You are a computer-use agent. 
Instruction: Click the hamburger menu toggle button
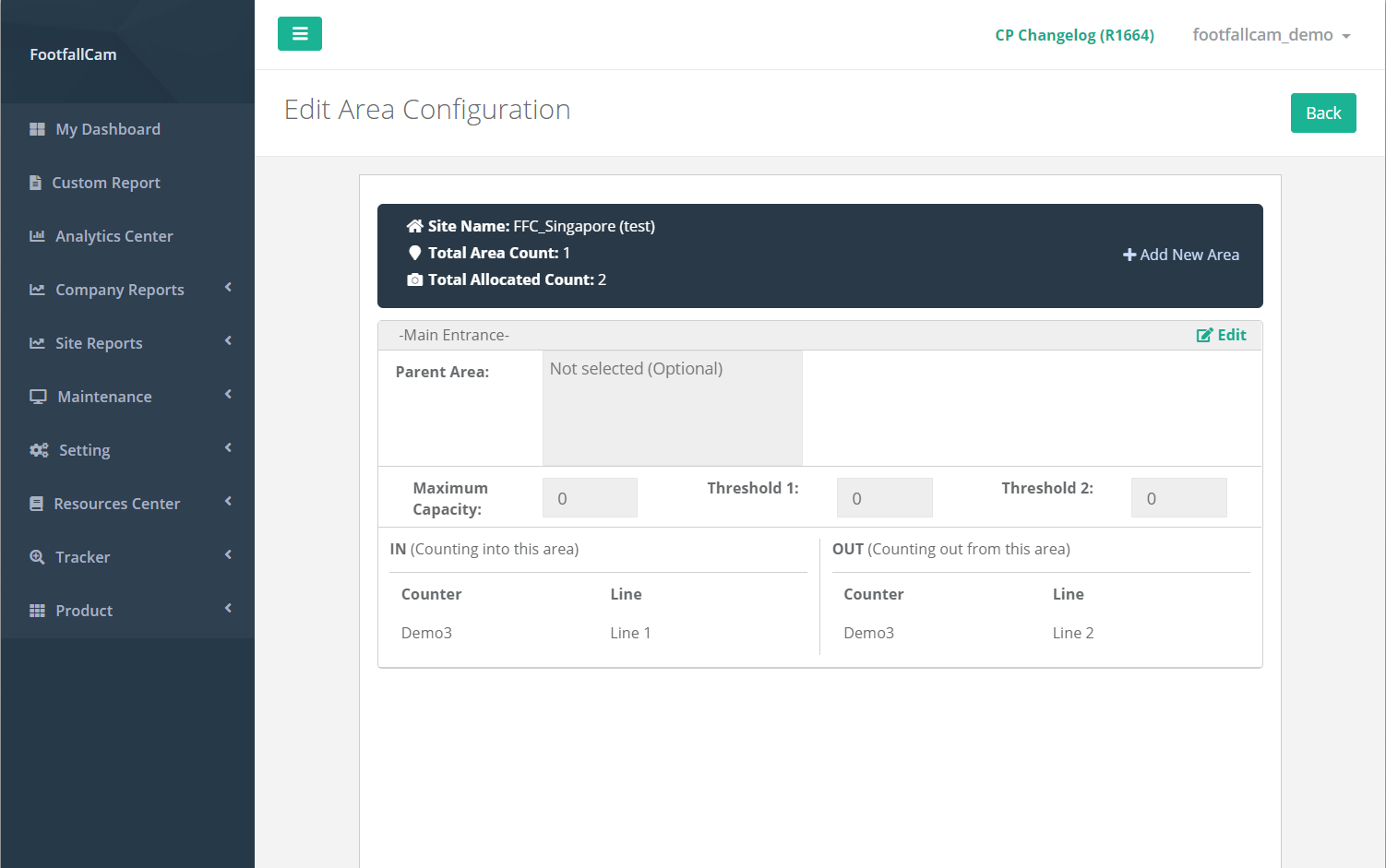click(x=299, y=34)
